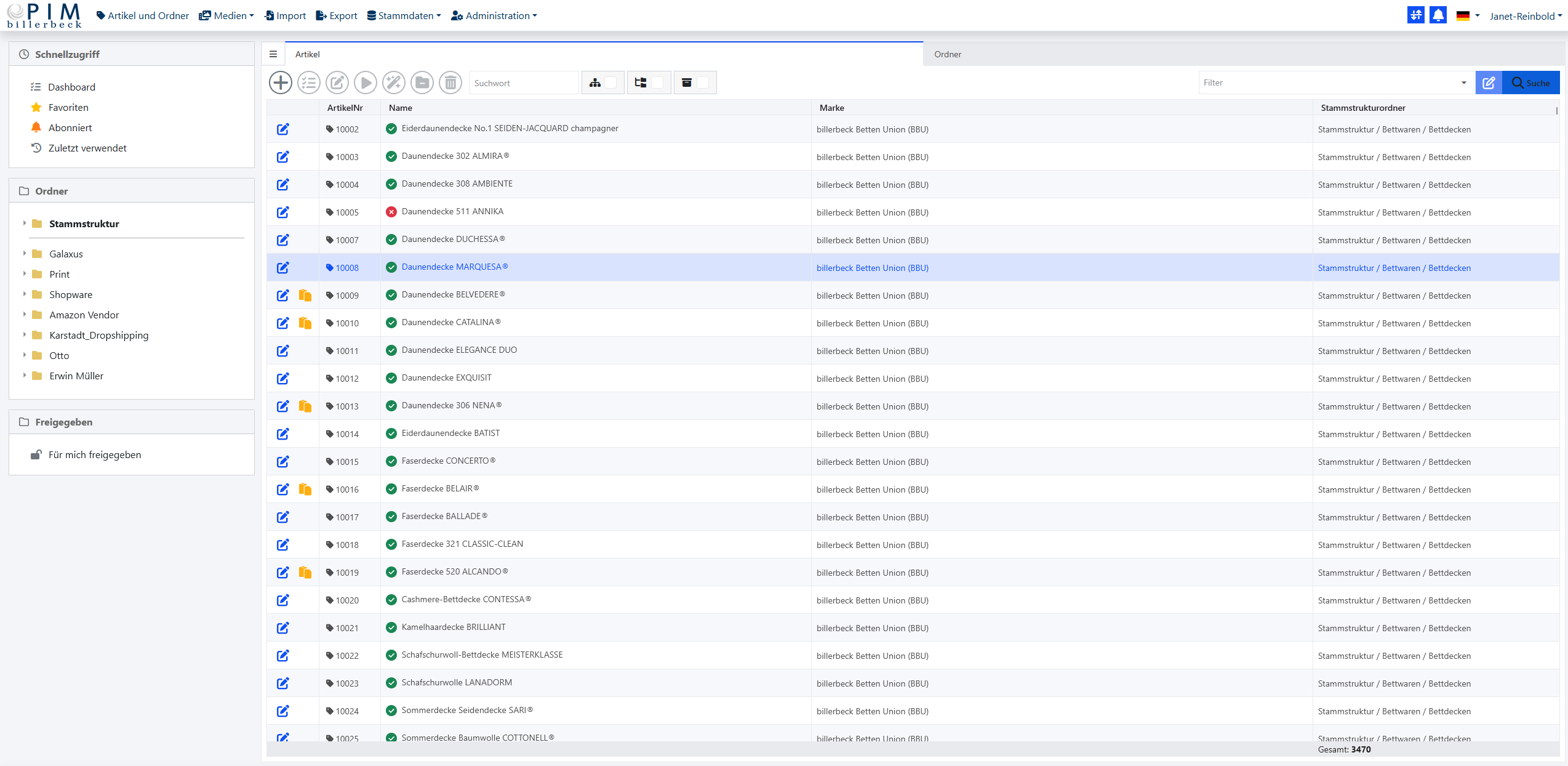
Task: Click edit icon for article 10005
Action: point(282,212)
